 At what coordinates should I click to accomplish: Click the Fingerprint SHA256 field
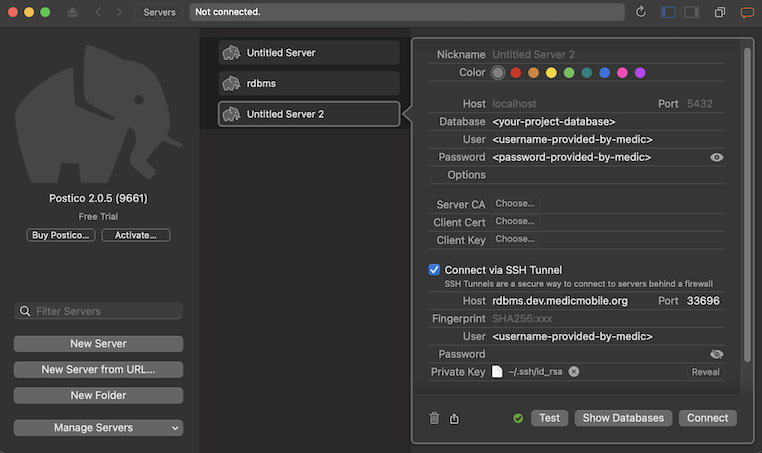[x=607, y=319]
